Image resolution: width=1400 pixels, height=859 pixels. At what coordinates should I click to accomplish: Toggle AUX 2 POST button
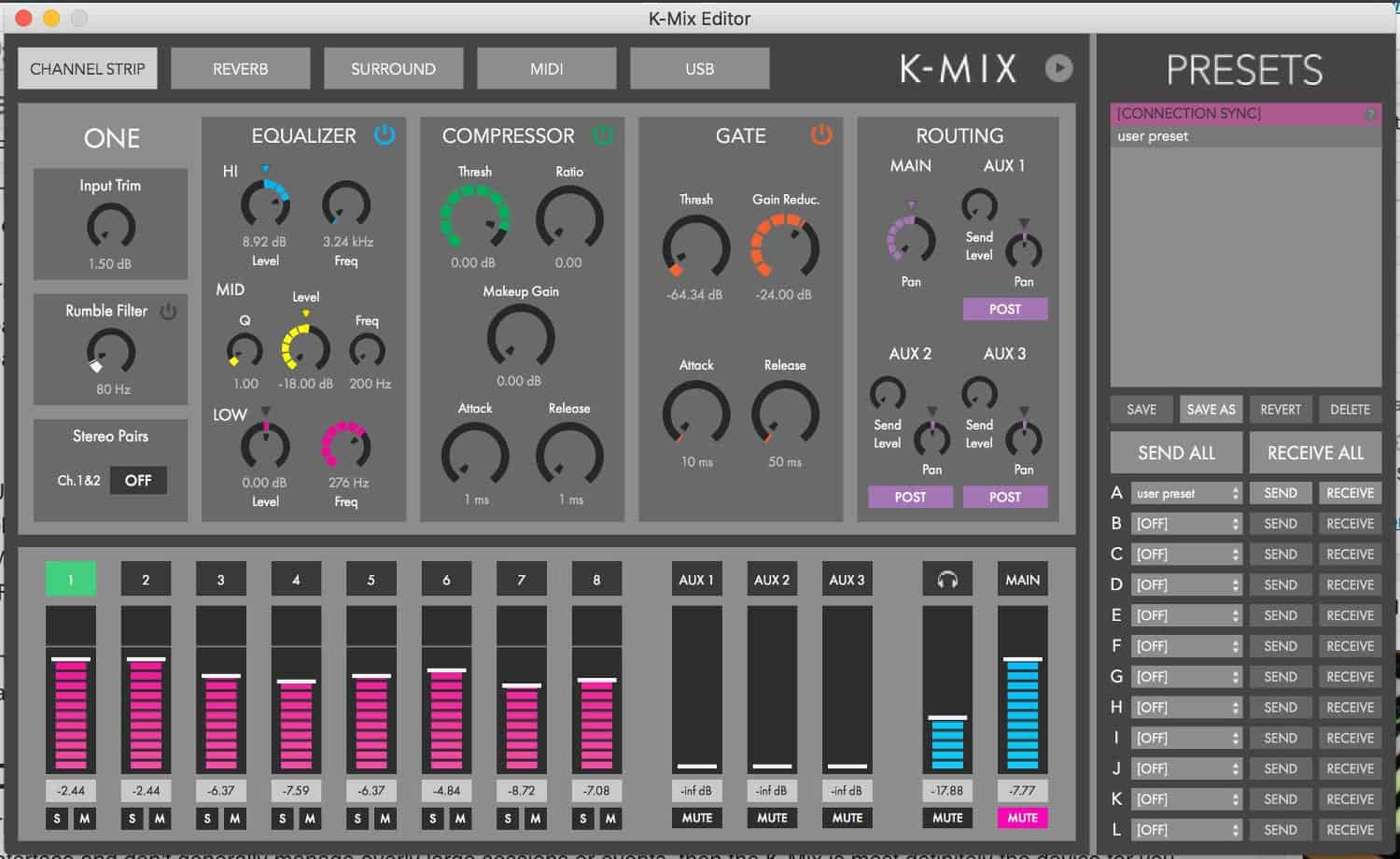(910, 497)
